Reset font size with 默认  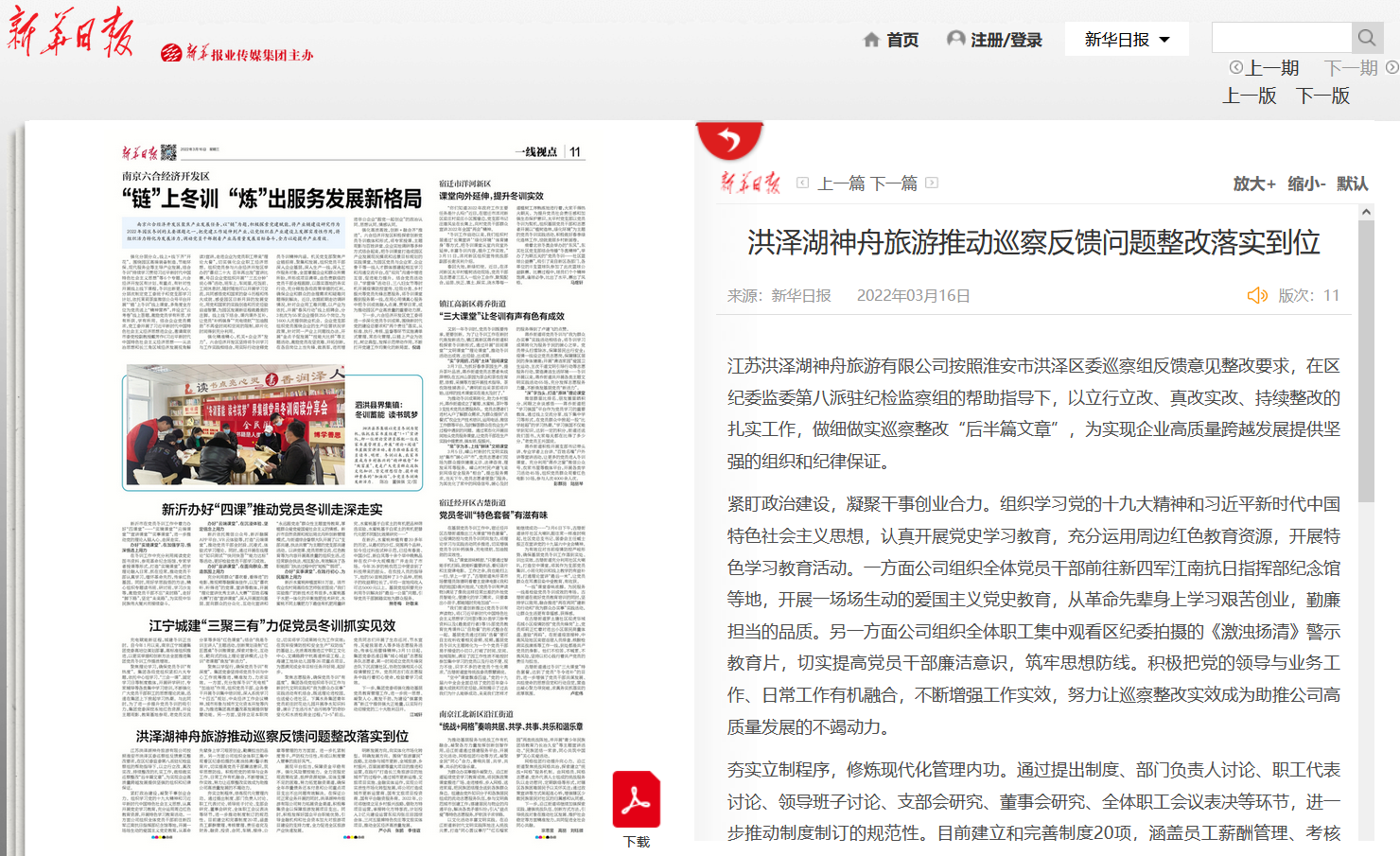1353,183
